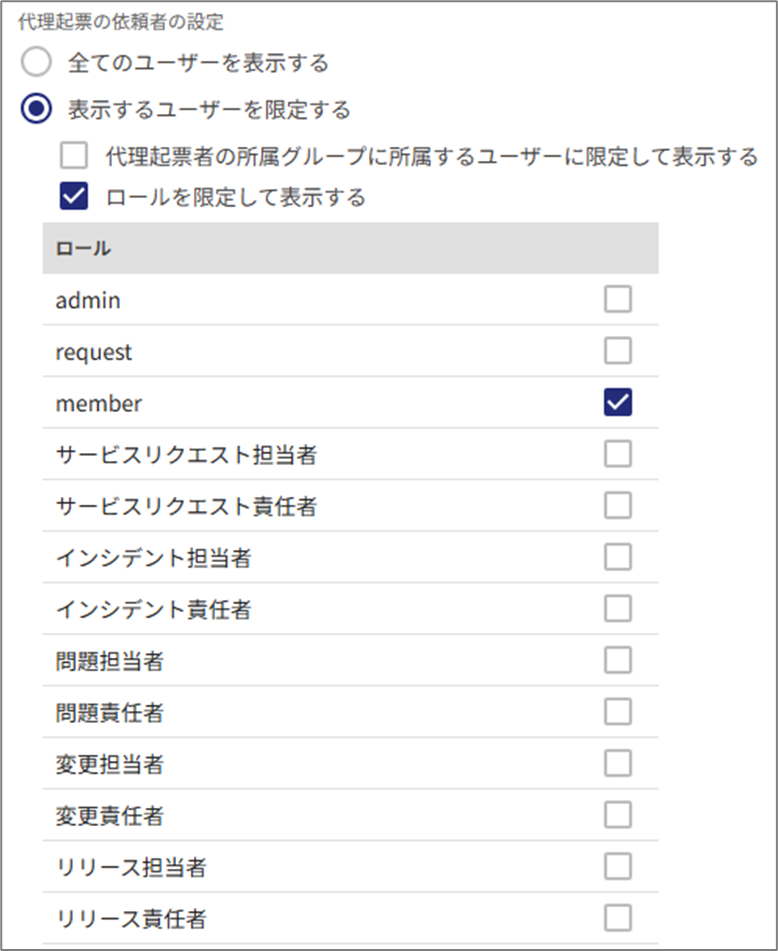Tick the インシデント担当者 role checkbox
The width and height of the screenshot is (778, 951).
pyautogui.click(x=618, y=557)
